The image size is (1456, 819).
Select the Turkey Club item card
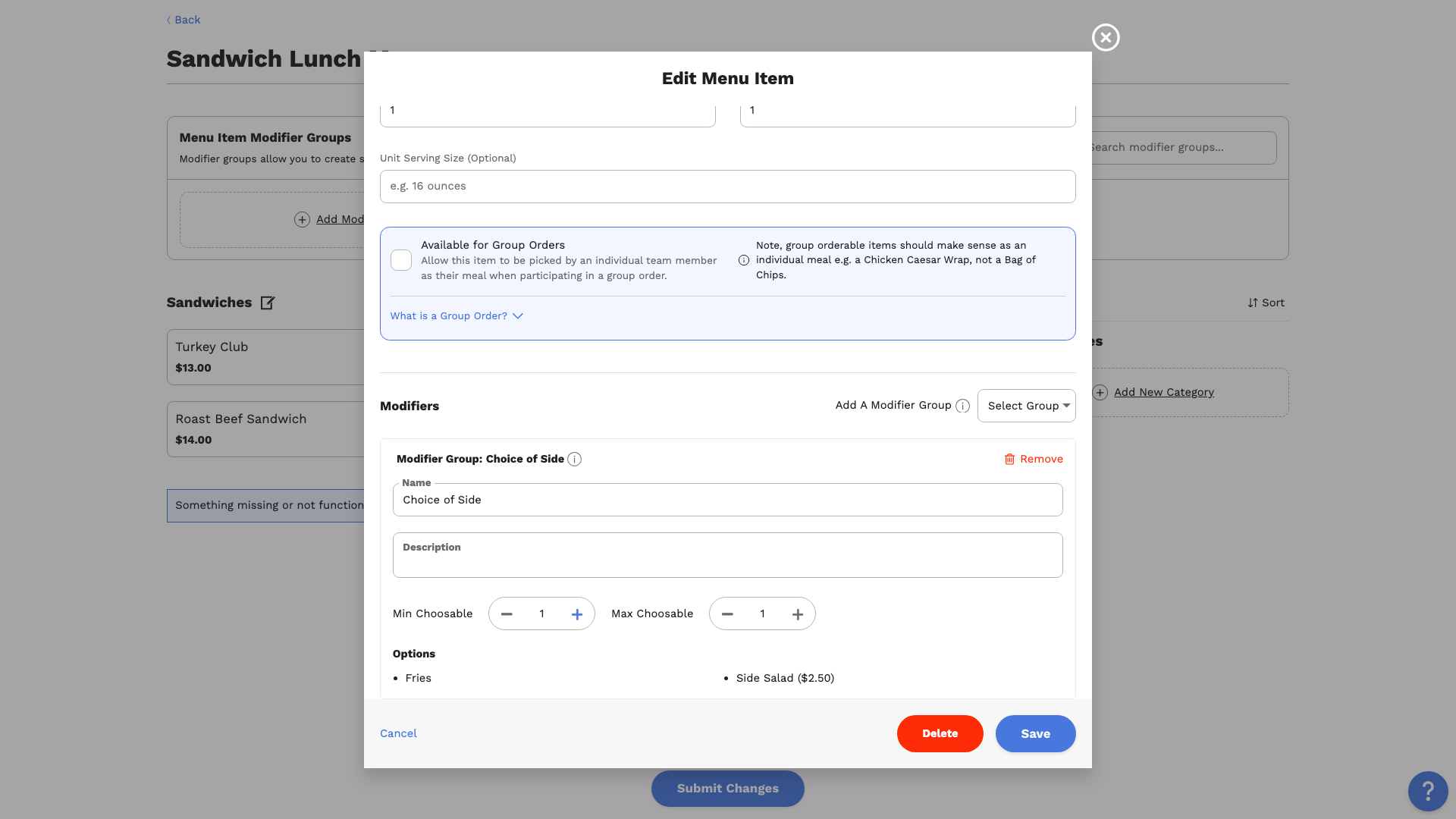click(265, 357)
